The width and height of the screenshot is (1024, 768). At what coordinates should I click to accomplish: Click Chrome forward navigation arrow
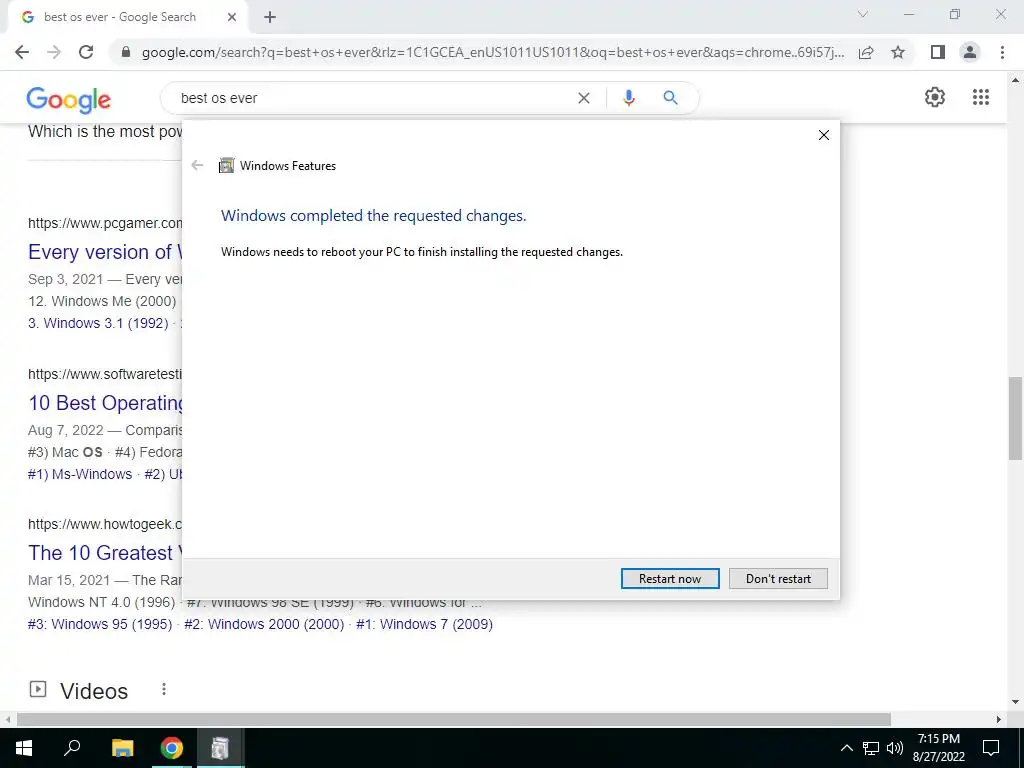54,52
